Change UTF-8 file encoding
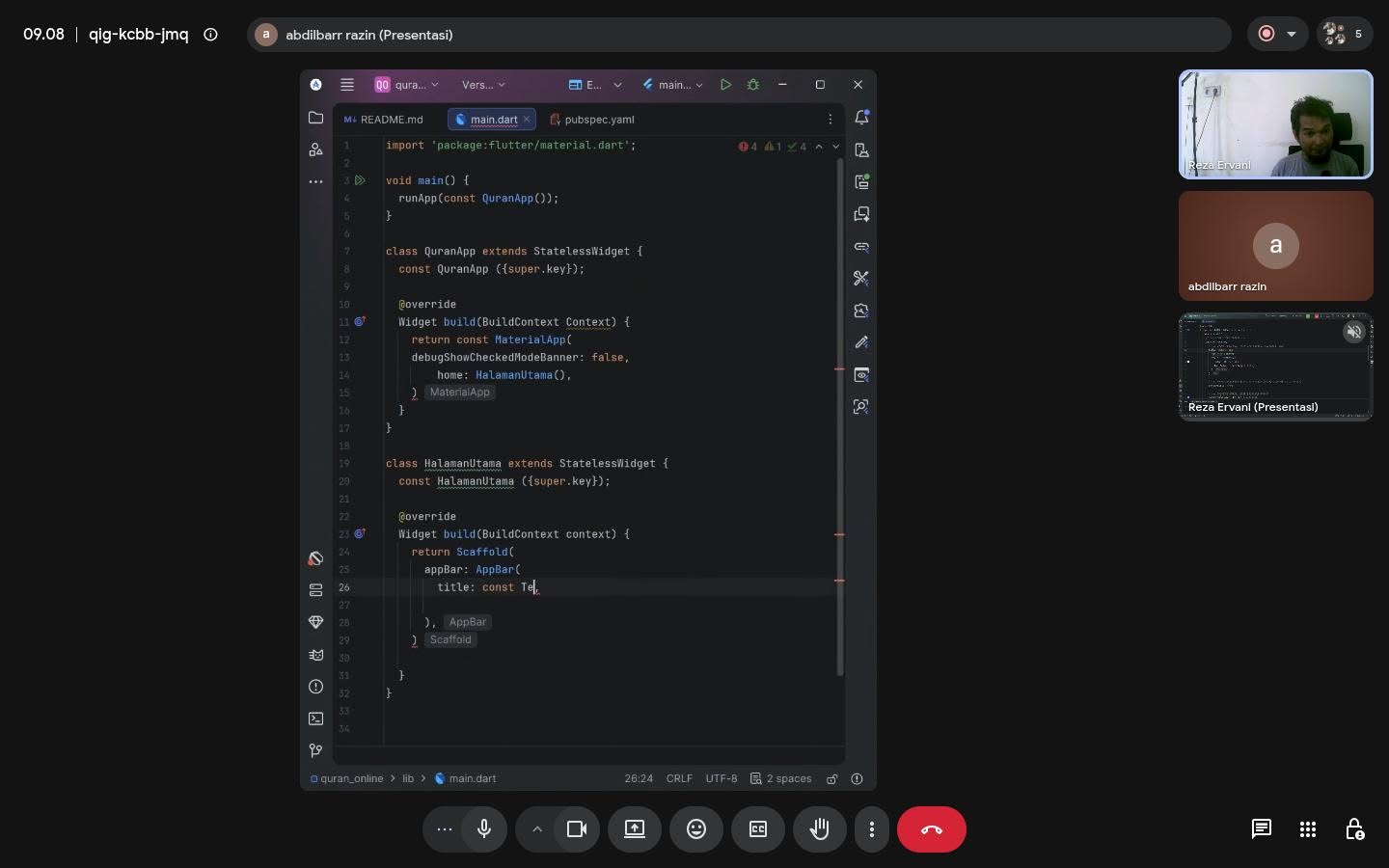Image resolution: width=1389 pixels, height=868 pixels. coord(722,778)
